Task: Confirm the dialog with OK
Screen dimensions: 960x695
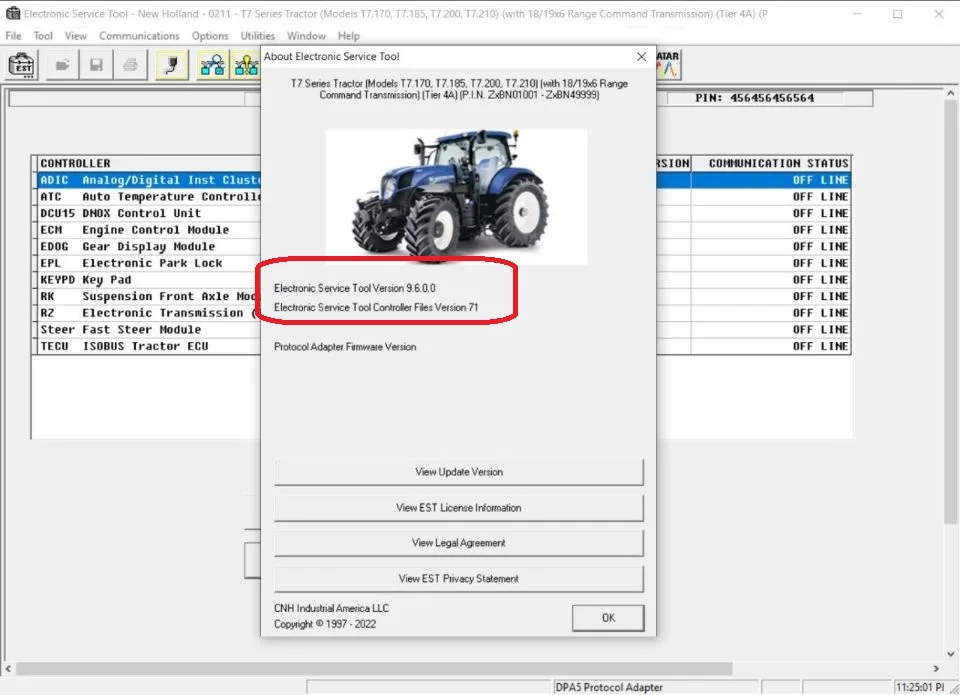Action: click(x=608, y=618)
